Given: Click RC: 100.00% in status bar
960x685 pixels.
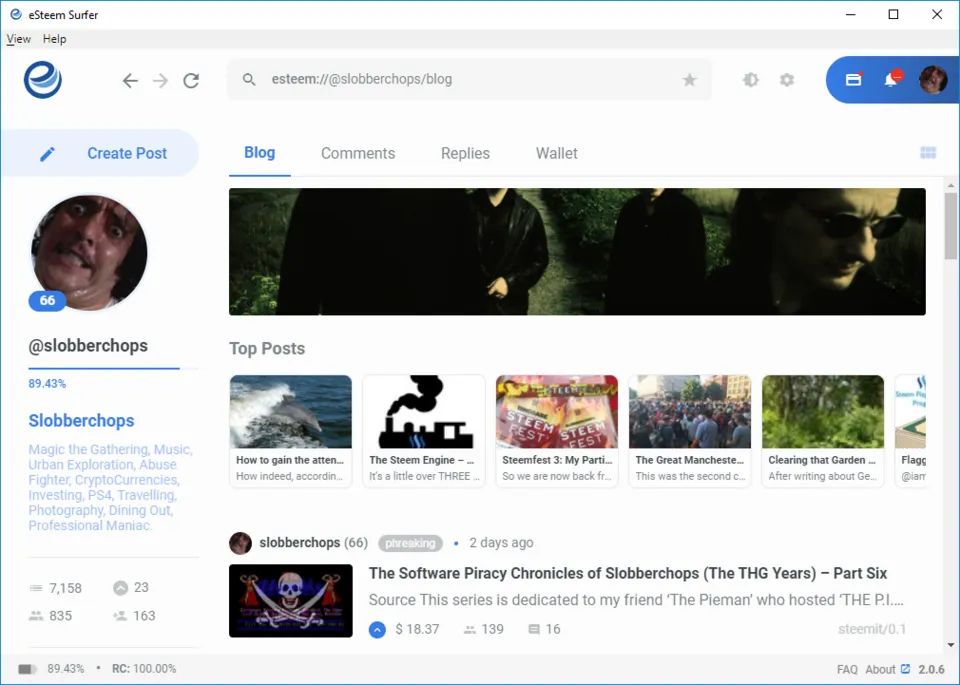Looking at the screenshot, I should pyautogui.click(x=144, y=669).
